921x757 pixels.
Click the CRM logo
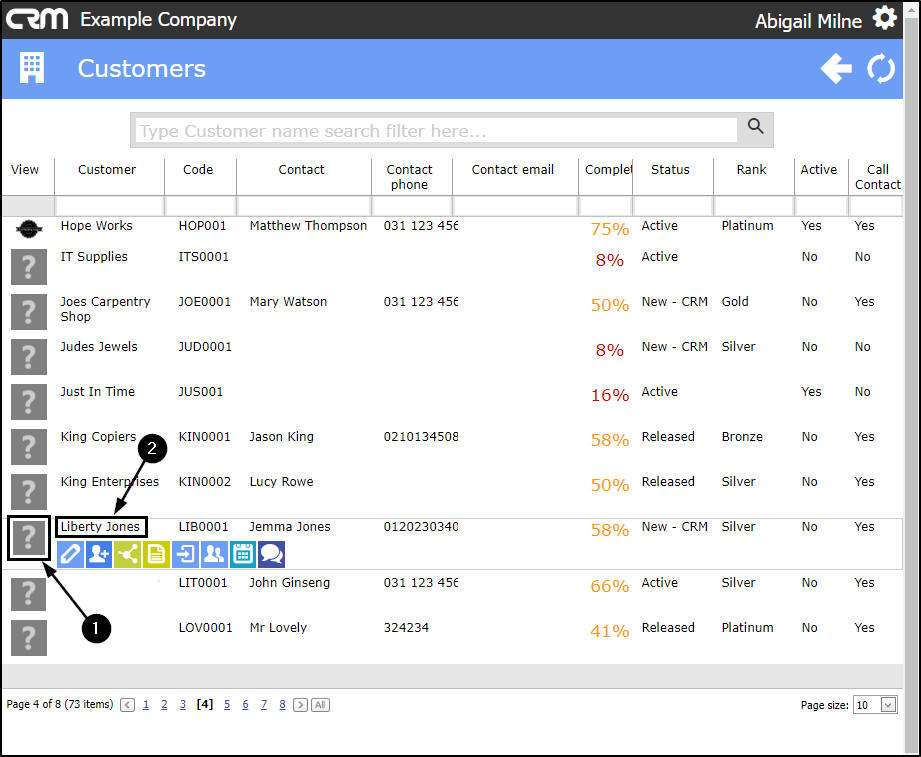tap(37, 19)
